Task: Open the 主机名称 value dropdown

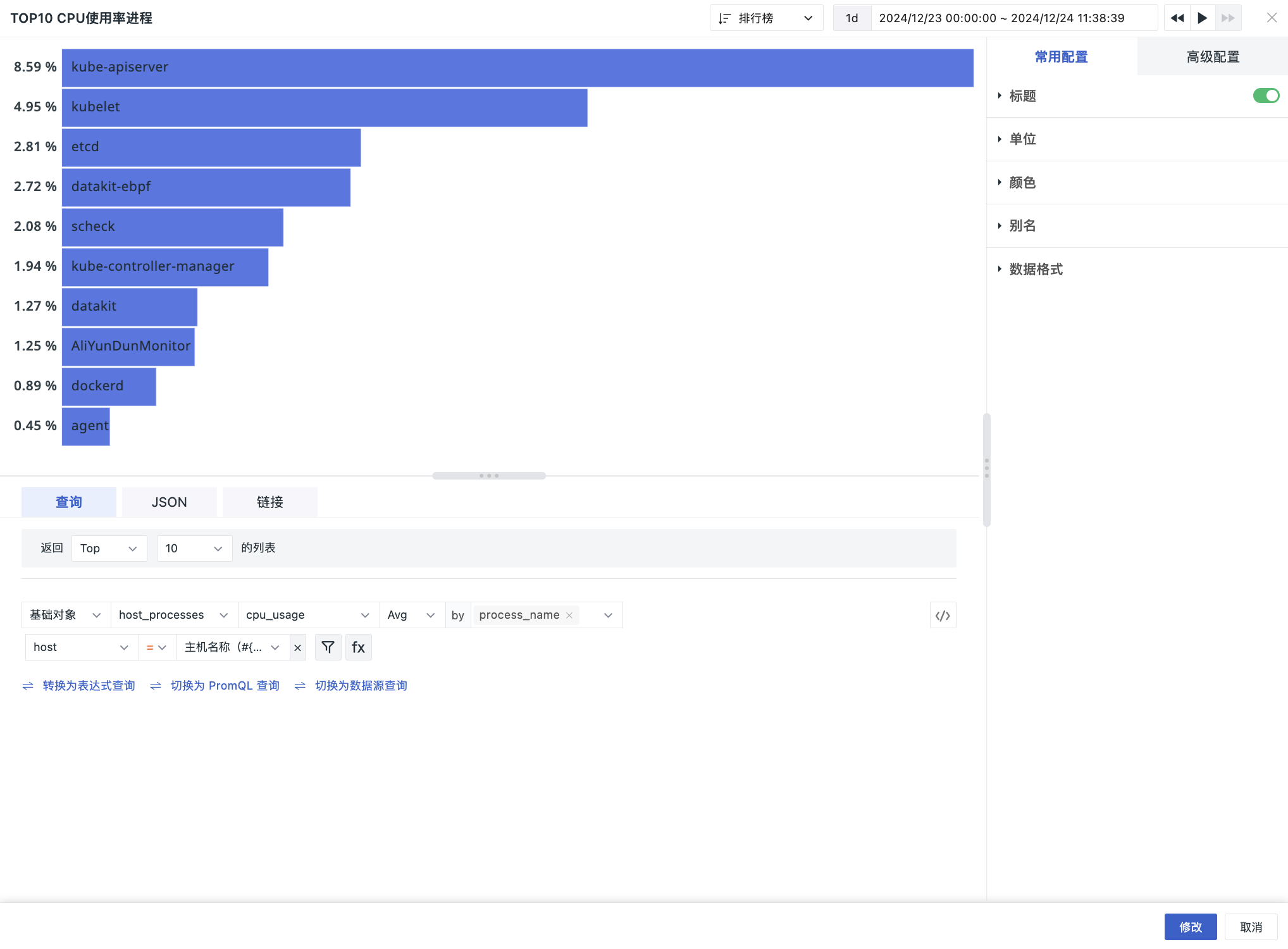Action: tap(233, 647)
